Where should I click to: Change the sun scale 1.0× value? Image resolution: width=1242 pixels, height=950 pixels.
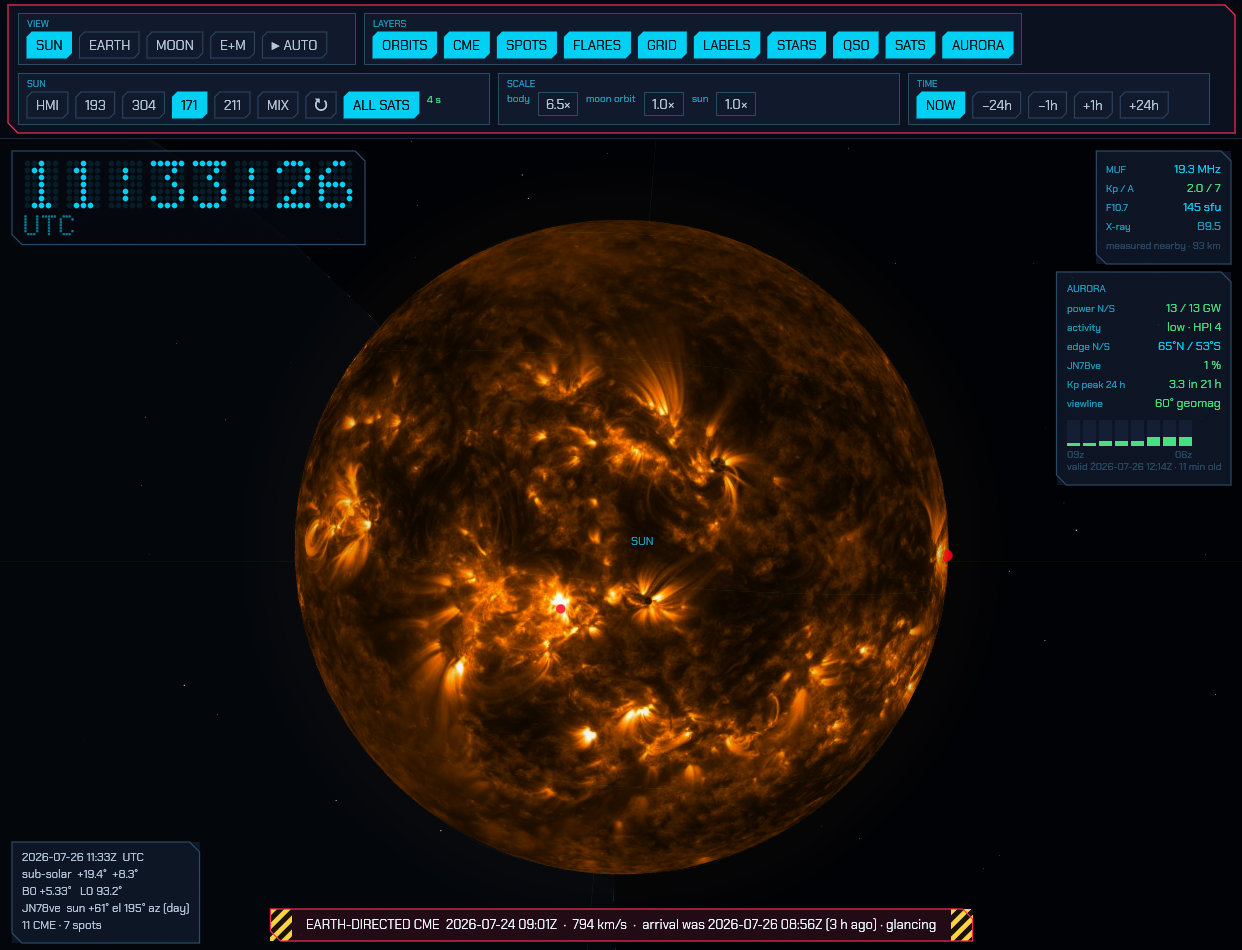coord(736,104)
